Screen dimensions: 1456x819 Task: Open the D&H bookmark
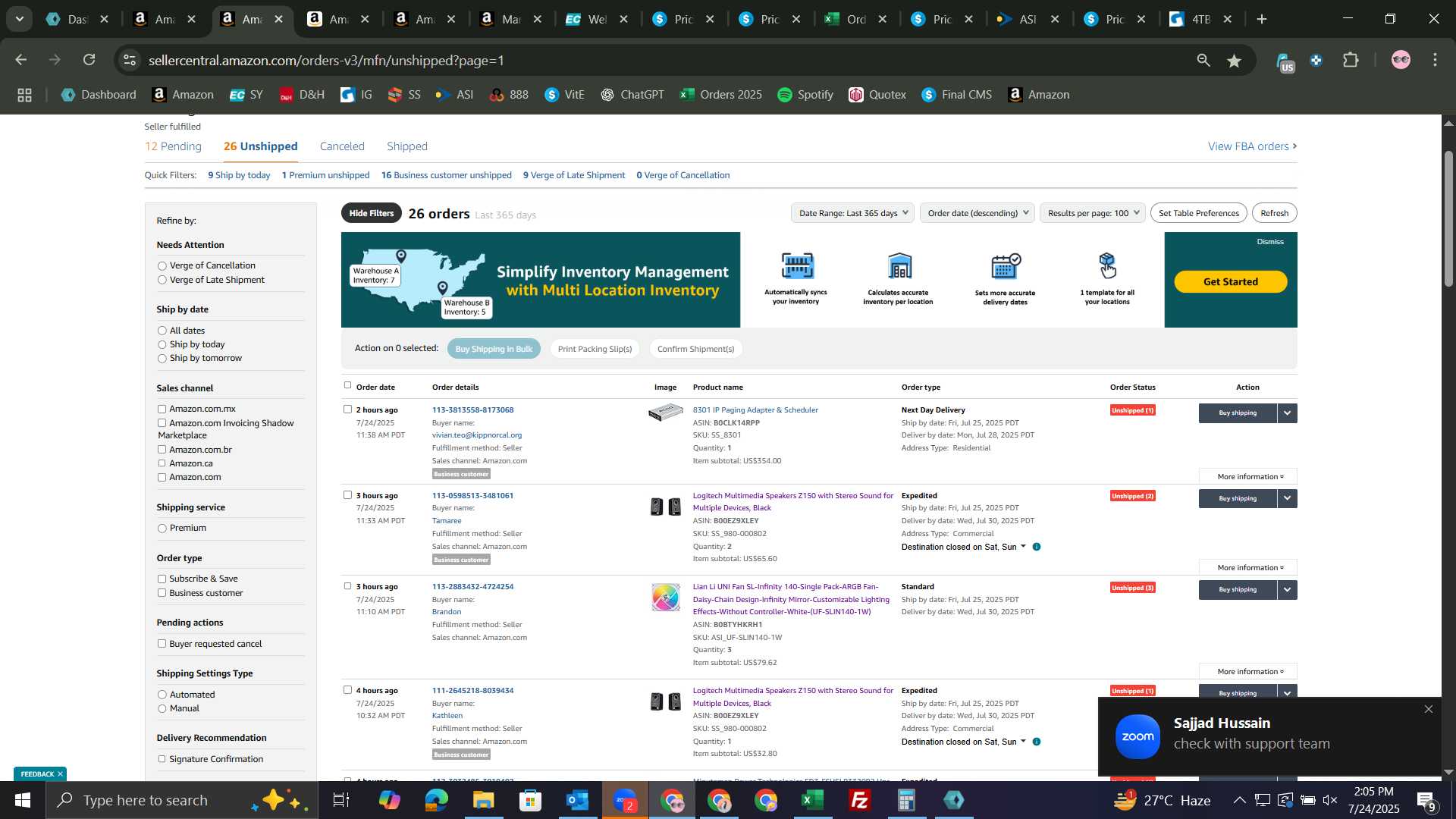tap(302, 95)
